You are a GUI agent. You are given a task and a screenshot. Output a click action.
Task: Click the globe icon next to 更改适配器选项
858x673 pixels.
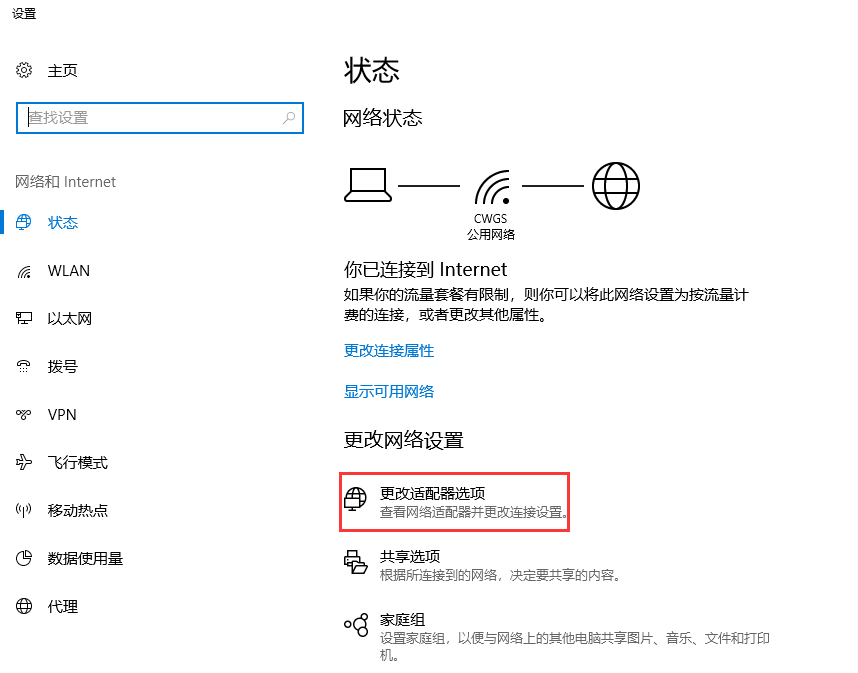click(356, 498)
